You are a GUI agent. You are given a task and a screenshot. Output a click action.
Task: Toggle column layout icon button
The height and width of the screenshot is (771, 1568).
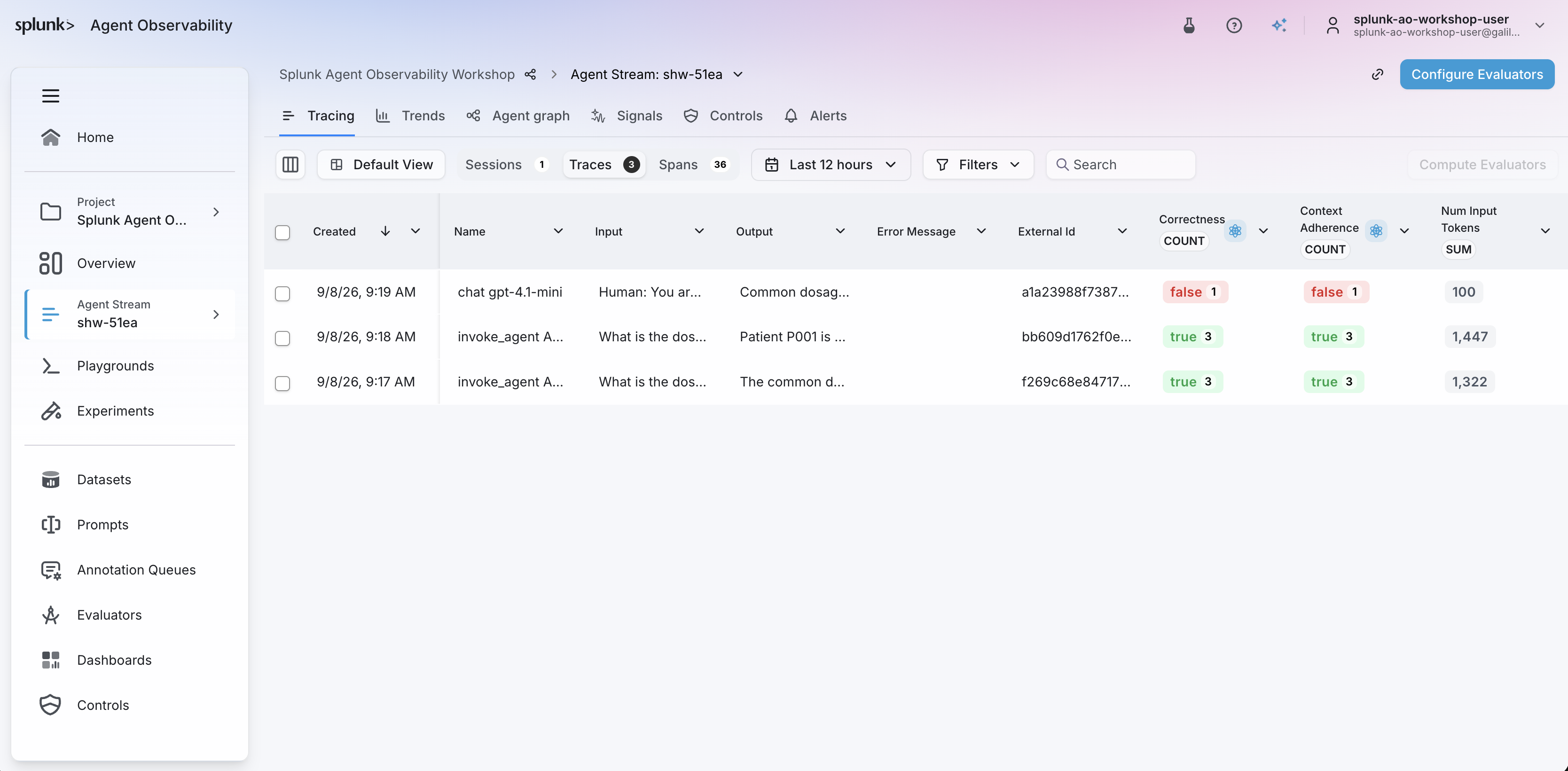[x=290, y=165]
